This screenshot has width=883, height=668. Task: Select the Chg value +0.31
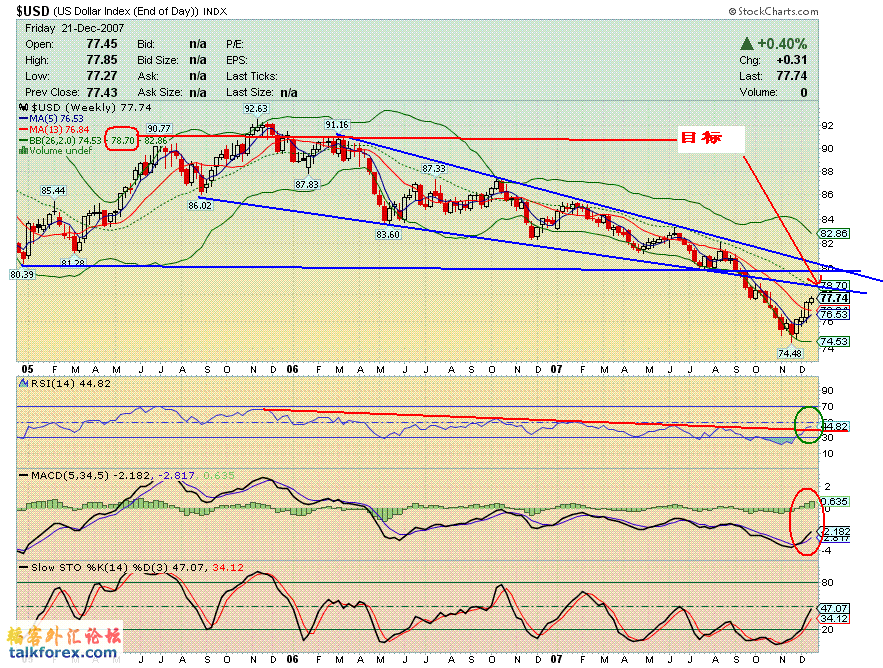coord(792,60)
